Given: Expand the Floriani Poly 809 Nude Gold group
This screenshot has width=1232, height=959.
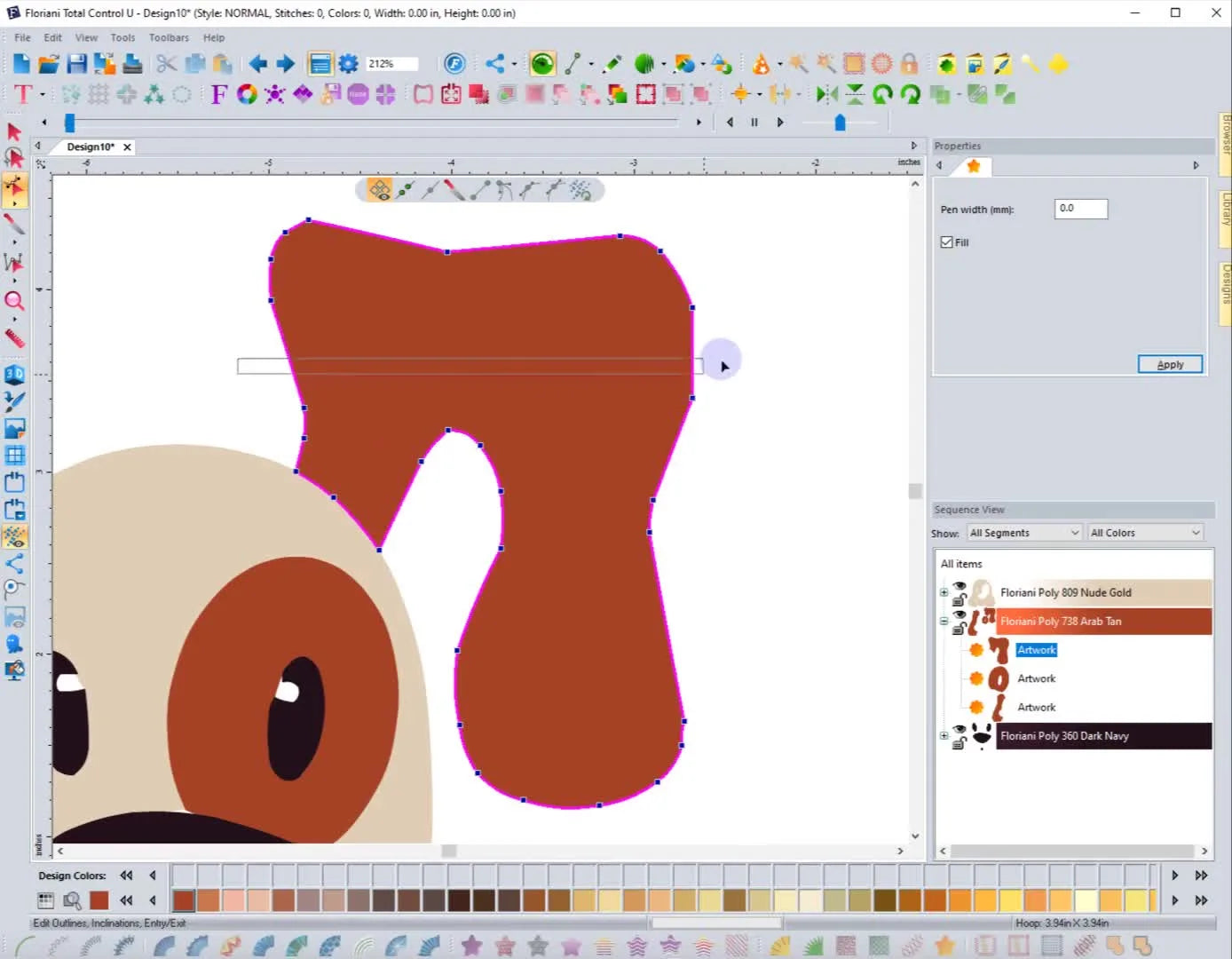Looking at the screenshot, I should [x=944, y=592].
